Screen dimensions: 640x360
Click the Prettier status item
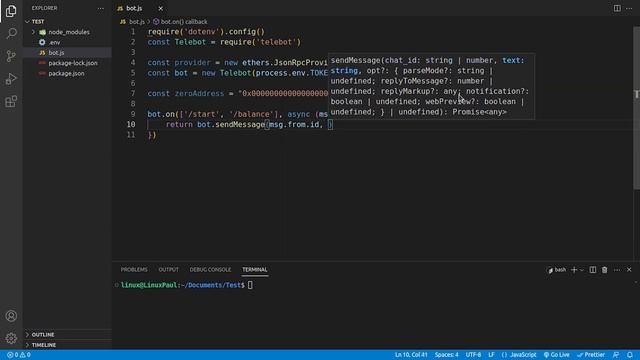click(591, 355)
